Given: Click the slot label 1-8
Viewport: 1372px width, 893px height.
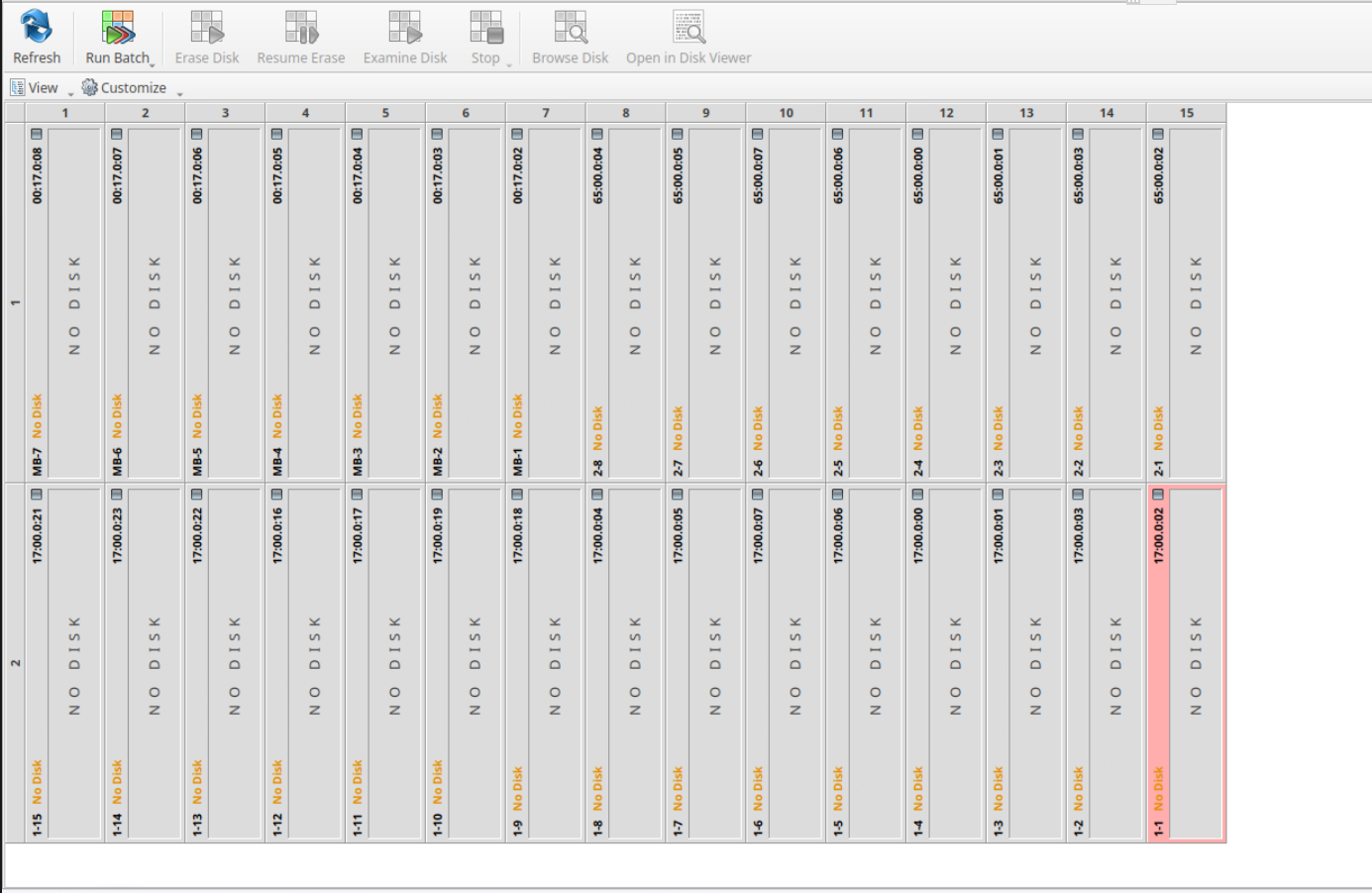Looking at the screenshot, I should coord(597,827).
